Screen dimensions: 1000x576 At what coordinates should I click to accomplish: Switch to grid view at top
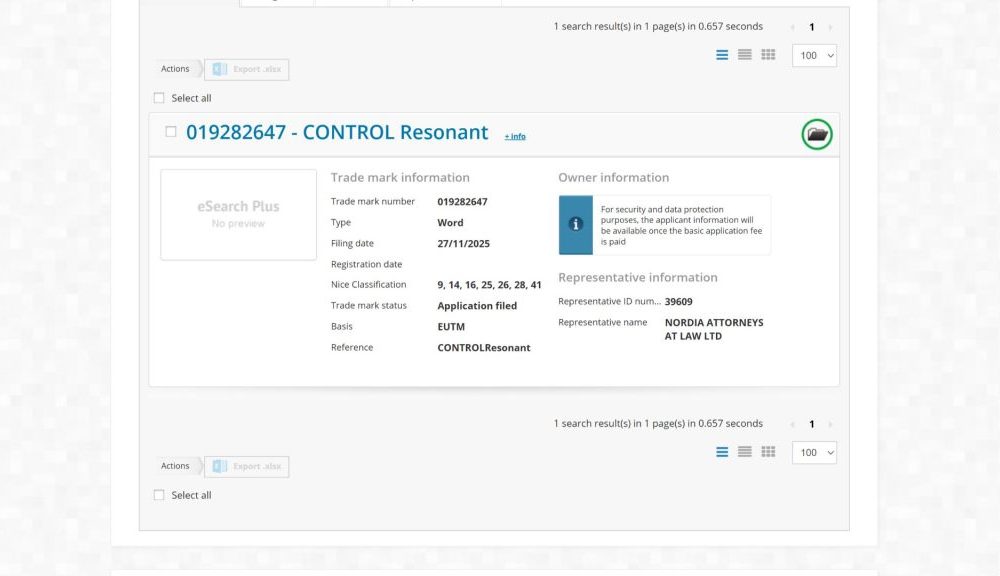click(x=768, y=55)
